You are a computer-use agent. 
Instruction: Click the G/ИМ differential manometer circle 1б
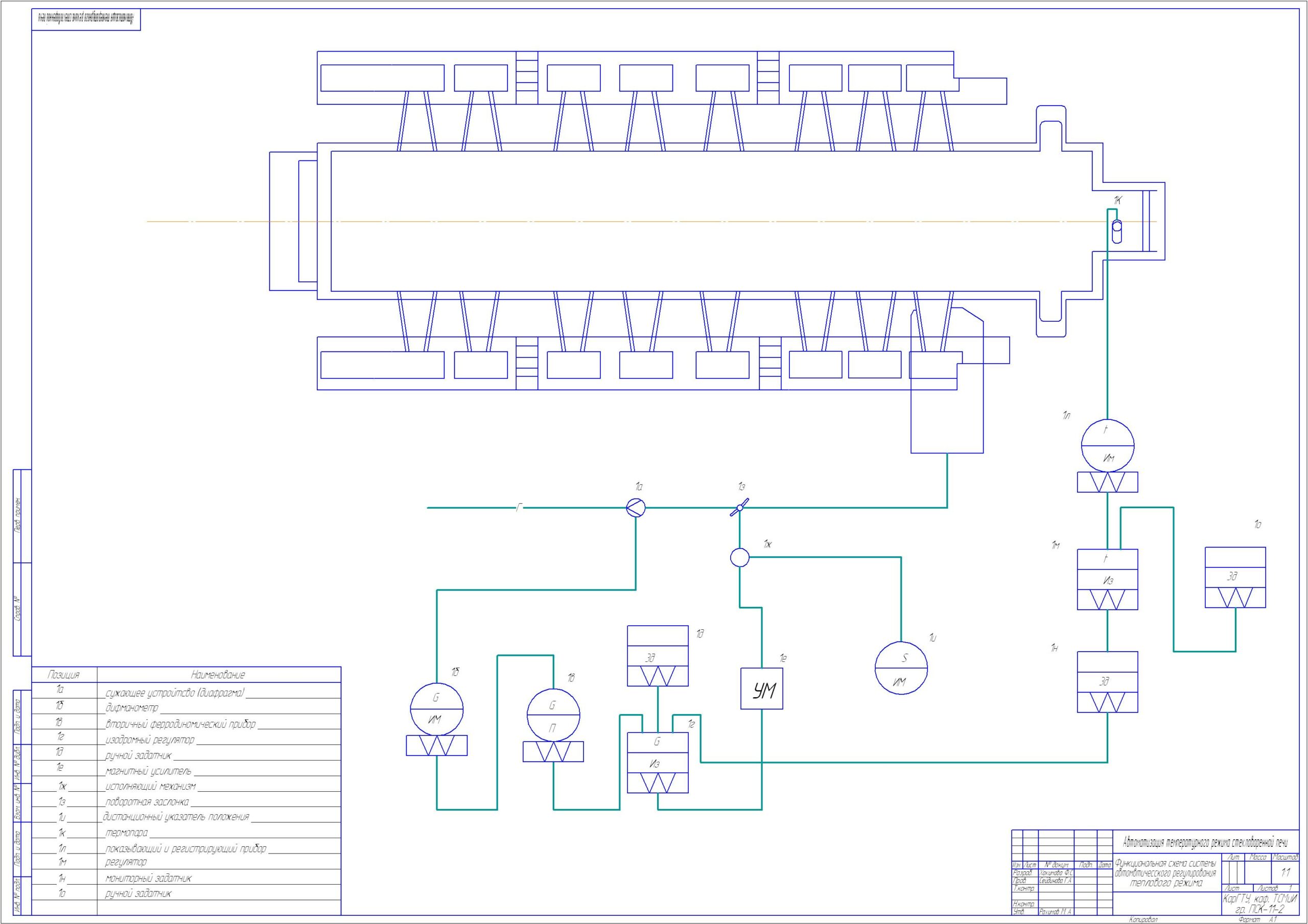tap(436, 709)
